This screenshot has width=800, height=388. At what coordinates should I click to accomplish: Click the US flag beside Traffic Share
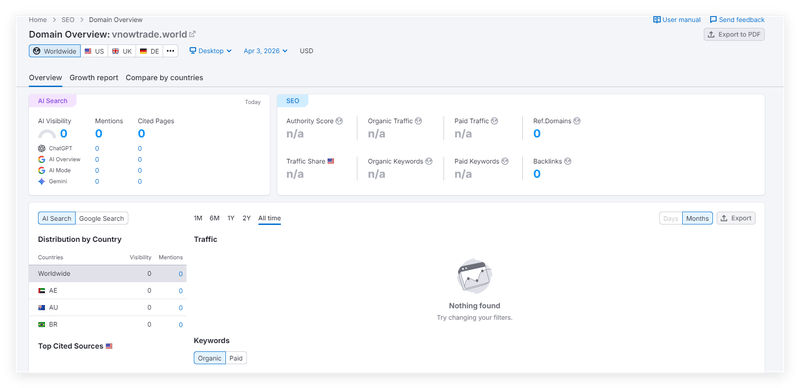[x=331, y=161]
